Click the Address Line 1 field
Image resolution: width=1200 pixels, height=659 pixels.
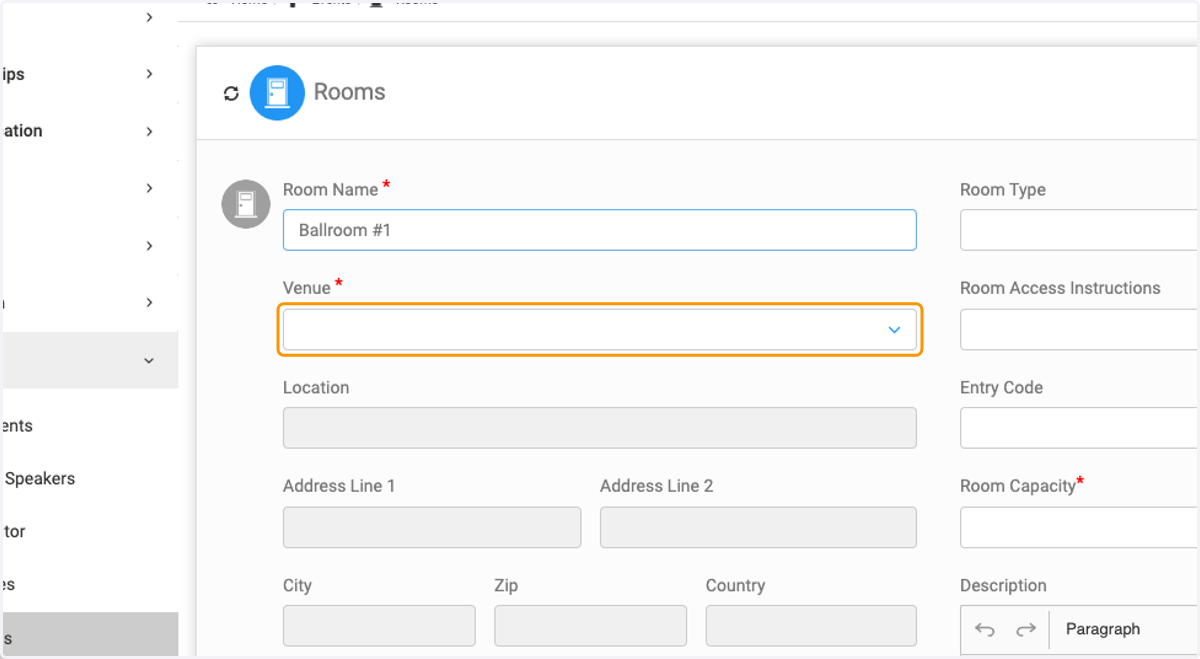(x=432, y=527)
